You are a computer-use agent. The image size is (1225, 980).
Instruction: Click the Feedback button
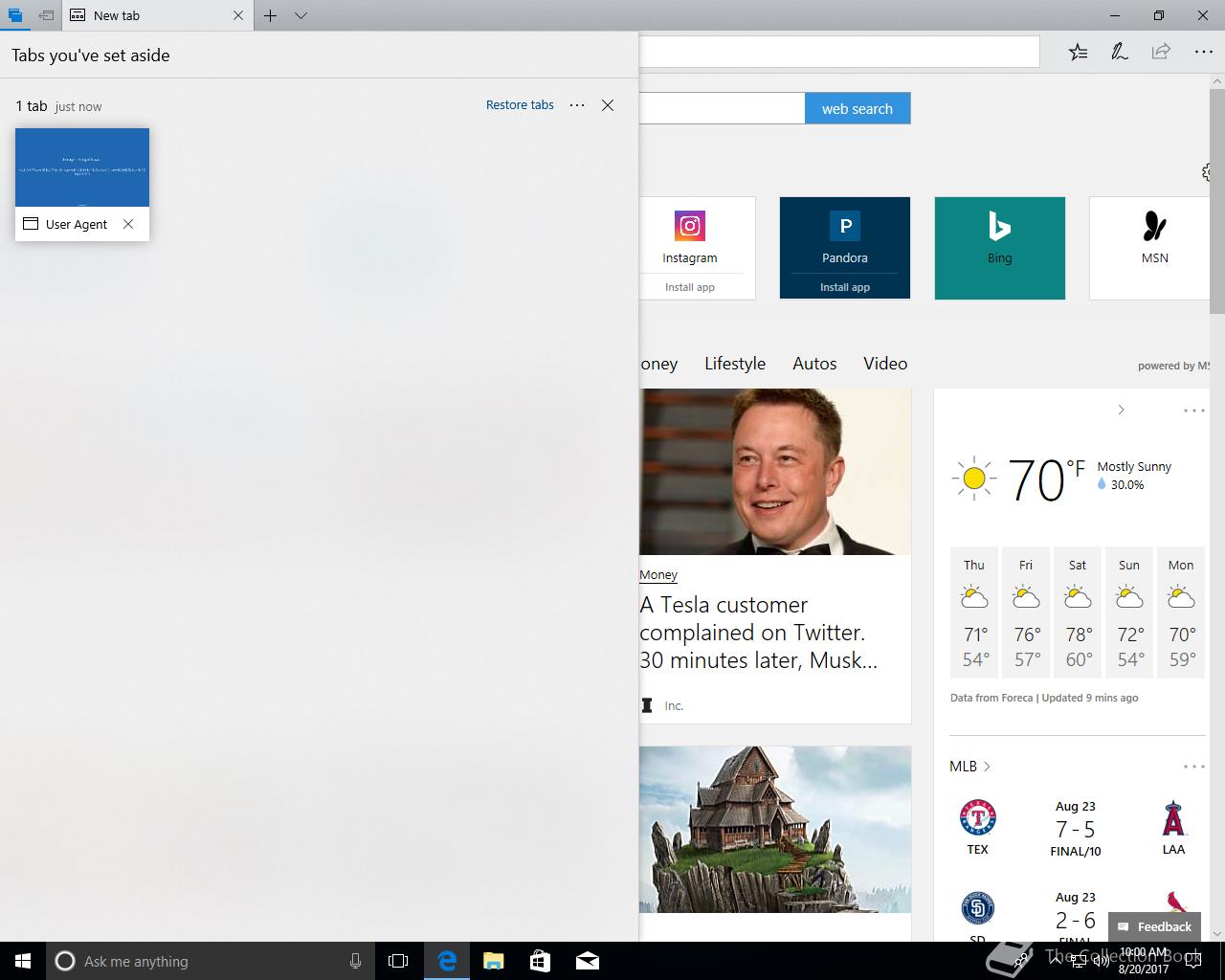[1154, 926]
